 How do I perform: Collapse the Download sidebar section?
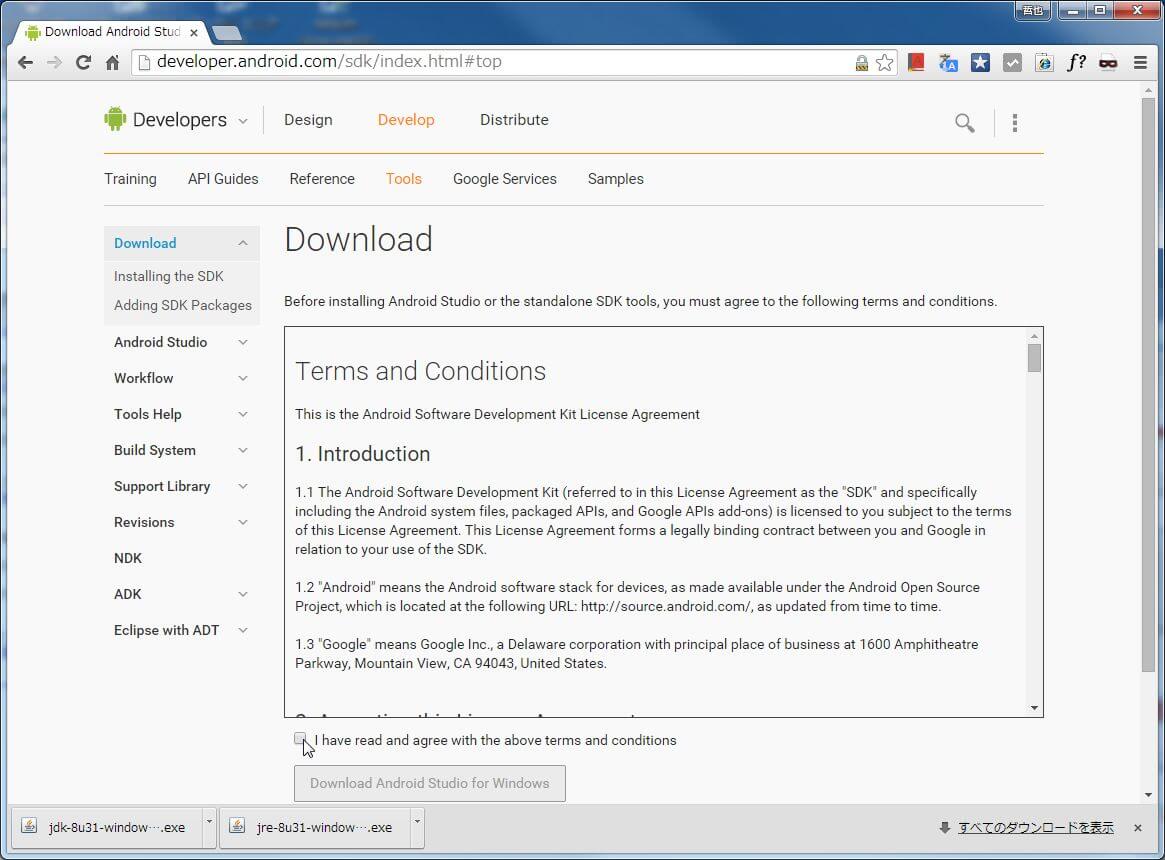(242, 243)
